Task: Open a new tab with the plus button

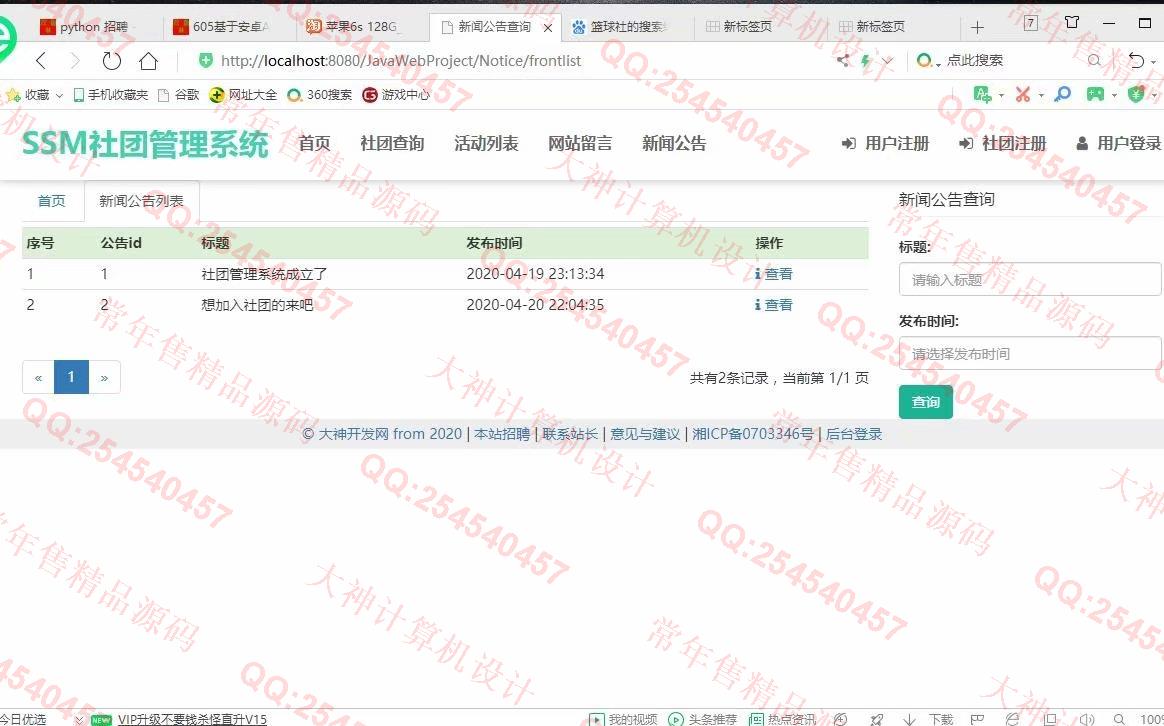Action: [977, 27]
